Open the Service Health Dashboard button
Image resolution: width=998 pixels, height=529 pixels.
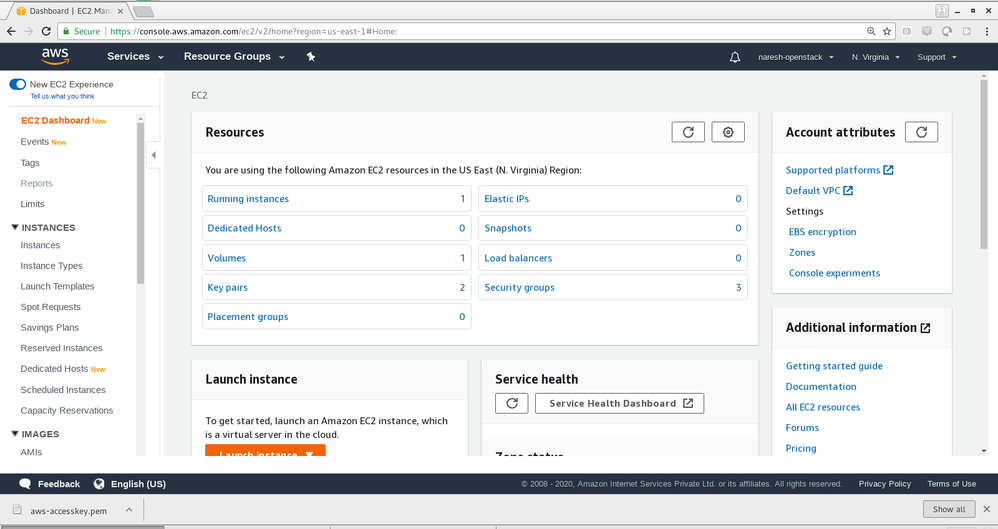pos(620,403)
